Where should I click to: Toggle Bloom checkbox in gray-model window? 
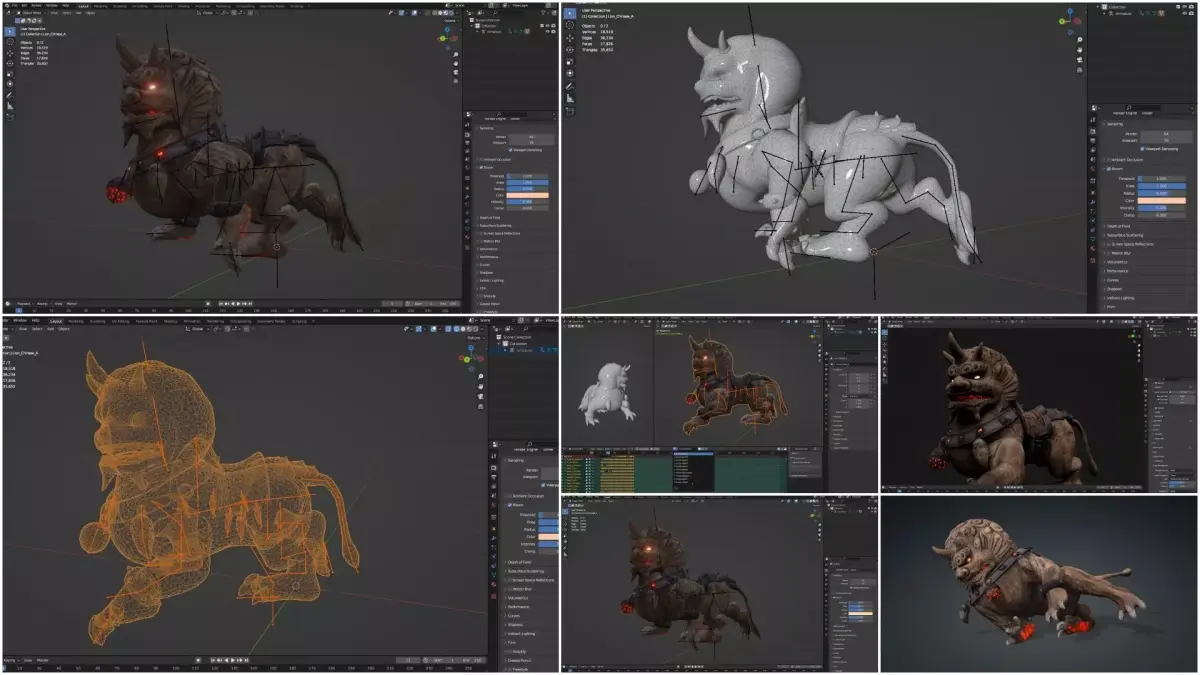1108,169
